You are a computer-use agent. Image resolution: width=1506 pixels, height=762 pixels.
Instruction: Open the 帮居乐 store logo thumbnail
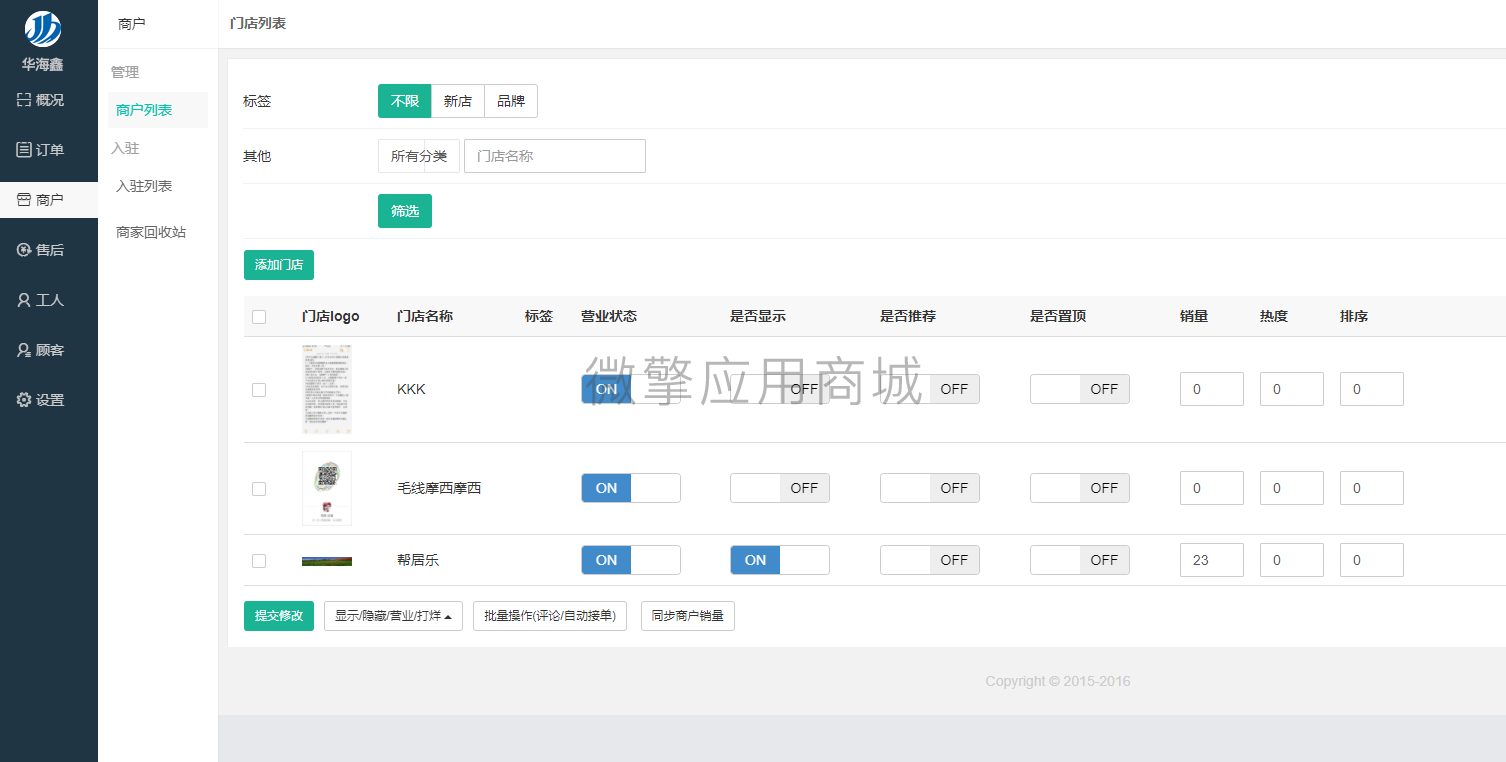click(x=327, y=561)
